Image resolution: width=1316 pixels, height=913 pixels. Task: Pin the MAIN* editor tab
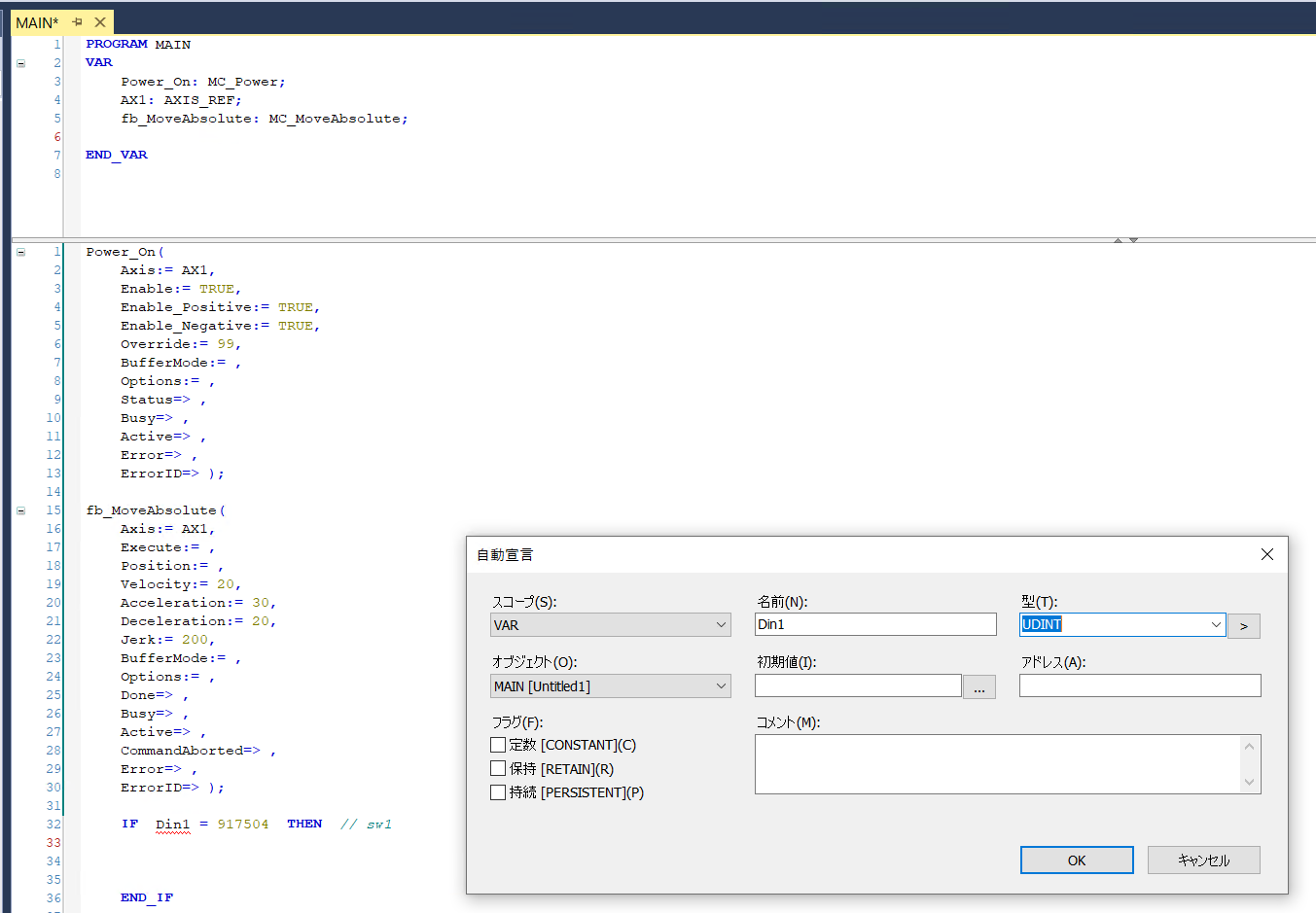click(77, 22)
